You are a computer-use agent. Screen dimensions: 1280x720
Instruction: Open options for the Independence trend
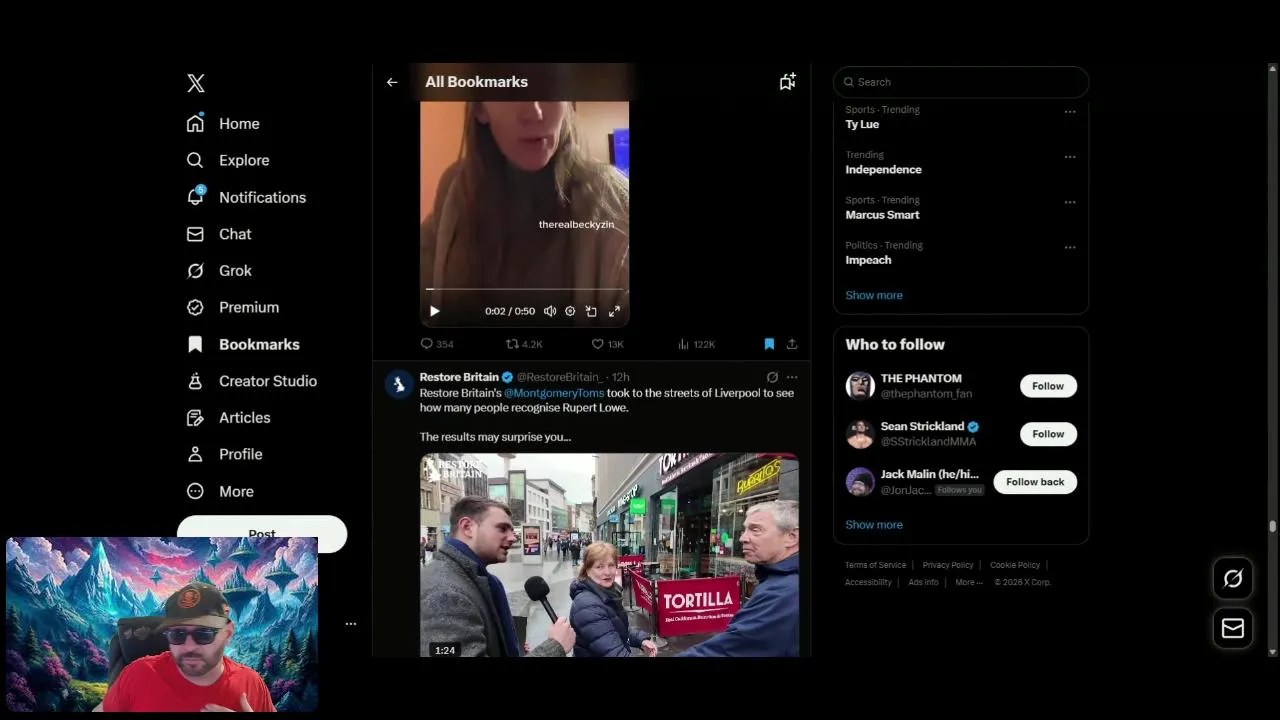(x=1070, y=157)
